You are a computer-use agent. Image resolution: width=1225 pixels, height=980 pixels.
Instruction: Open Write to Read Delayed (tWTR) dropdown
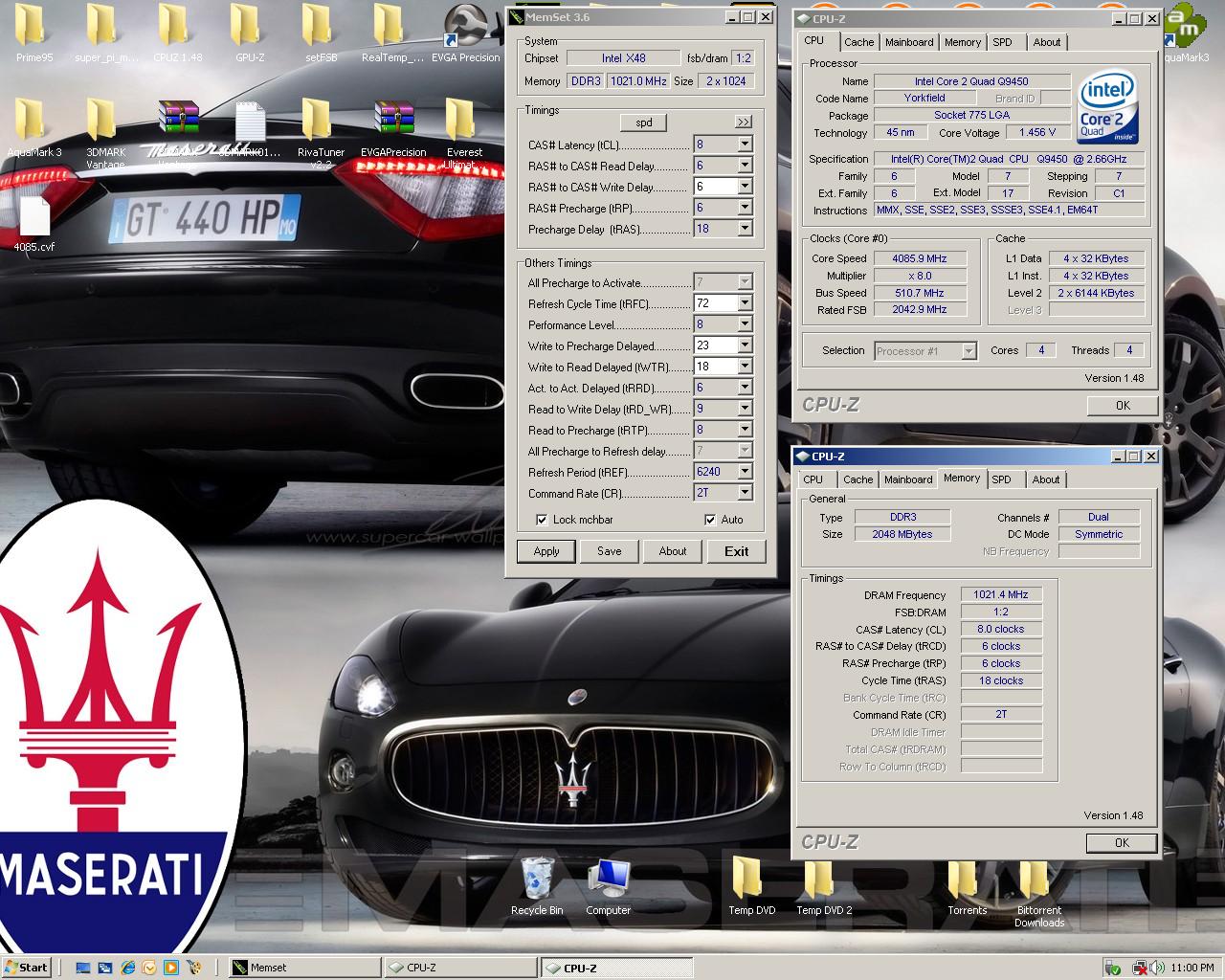tap(745, 367)
